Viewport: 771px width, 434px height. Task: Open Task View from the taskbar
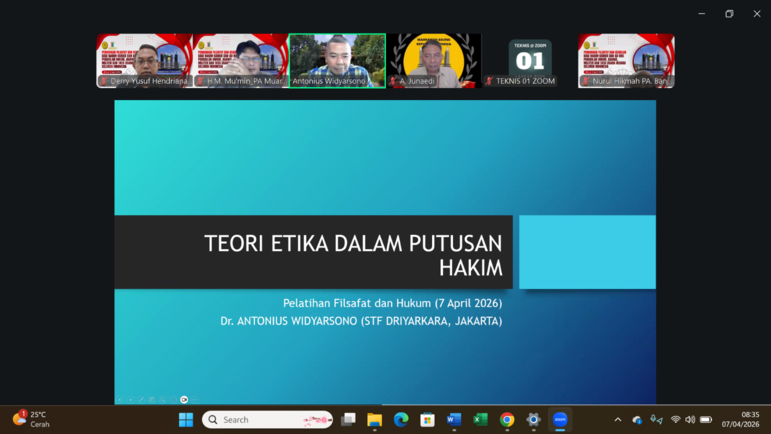tap(349, 420)
